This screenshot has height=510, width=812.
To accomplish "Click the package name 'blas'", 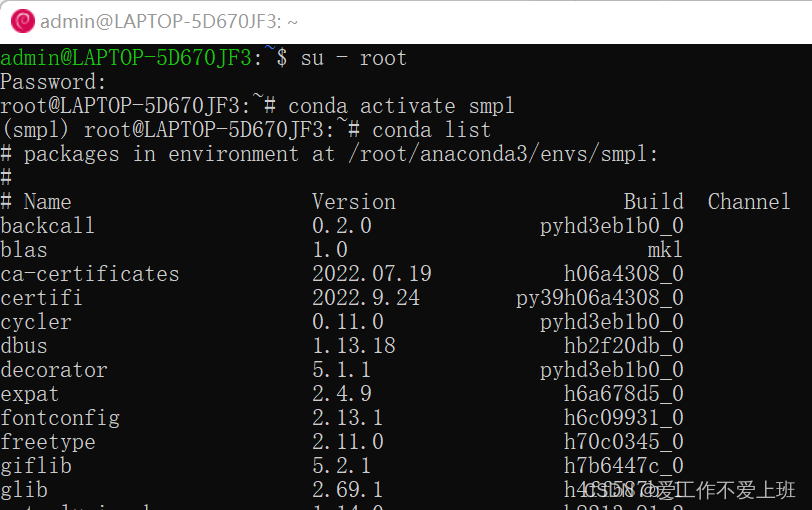I will [x=24, y=250].
